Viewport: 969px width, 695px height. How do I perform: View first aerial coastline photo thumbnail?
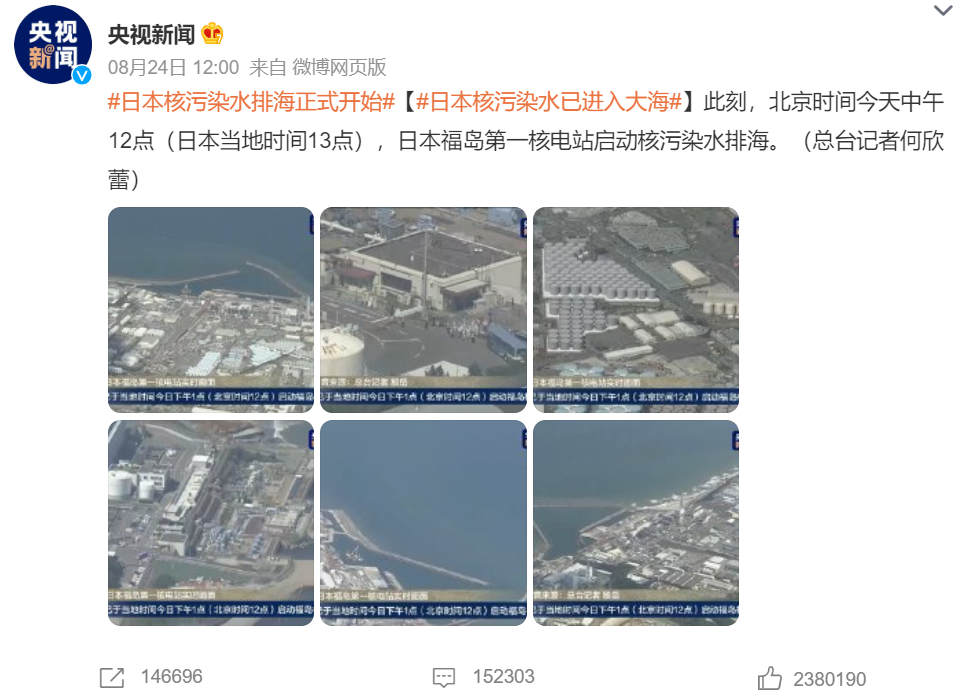click(211, 310)
